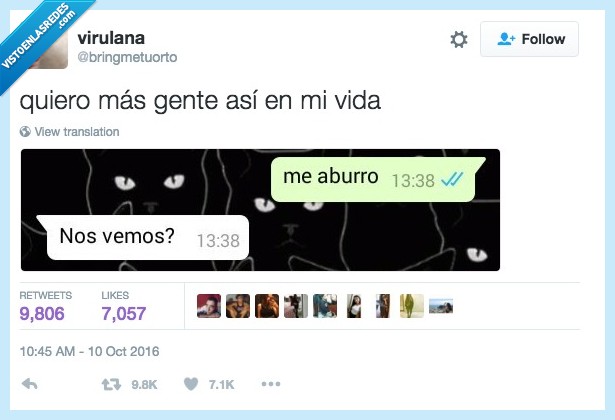
Task: Follow the virulana account
Action: pos(529,39)
